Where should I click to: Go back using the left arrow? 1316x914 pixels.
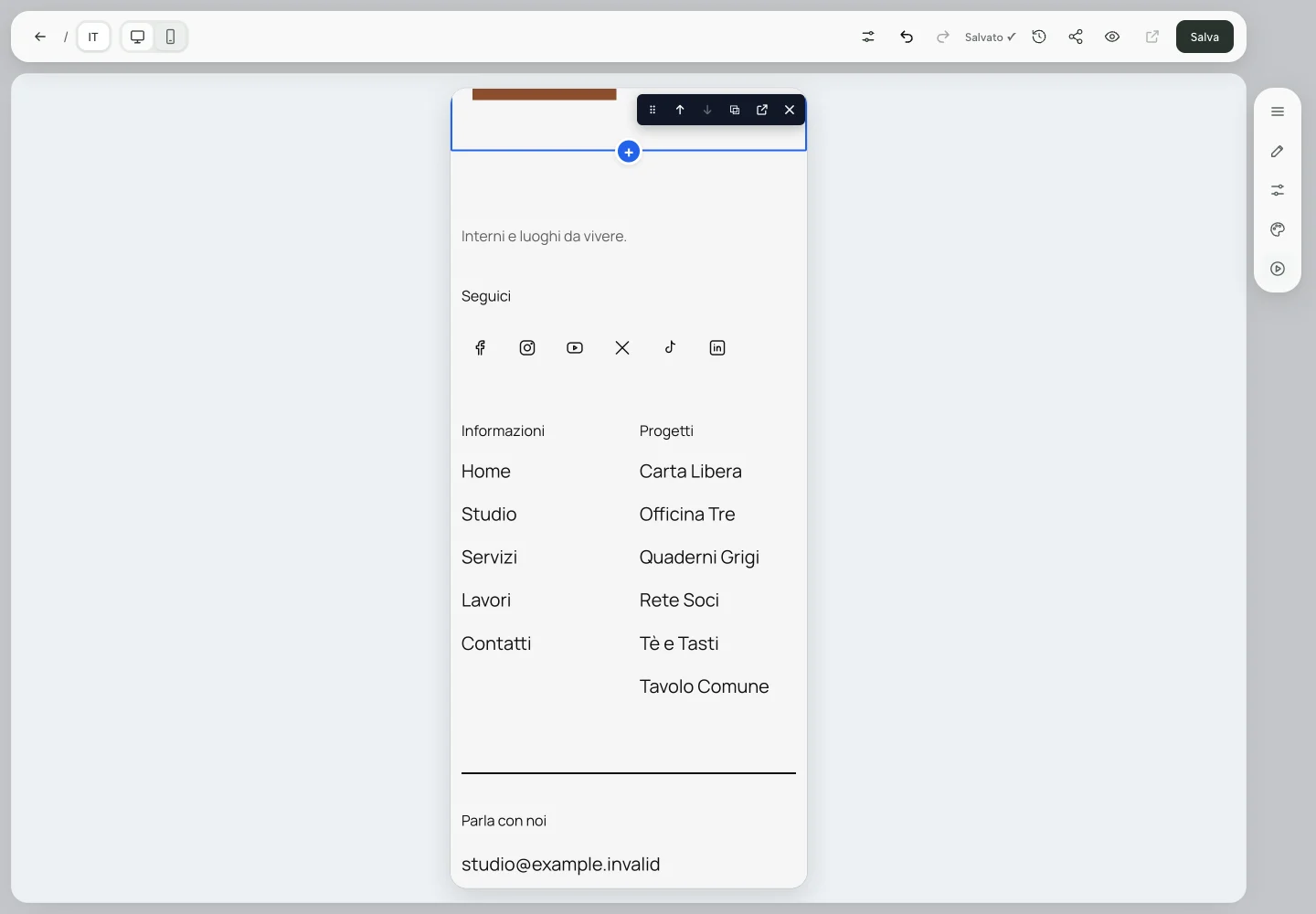click(40, 37)
